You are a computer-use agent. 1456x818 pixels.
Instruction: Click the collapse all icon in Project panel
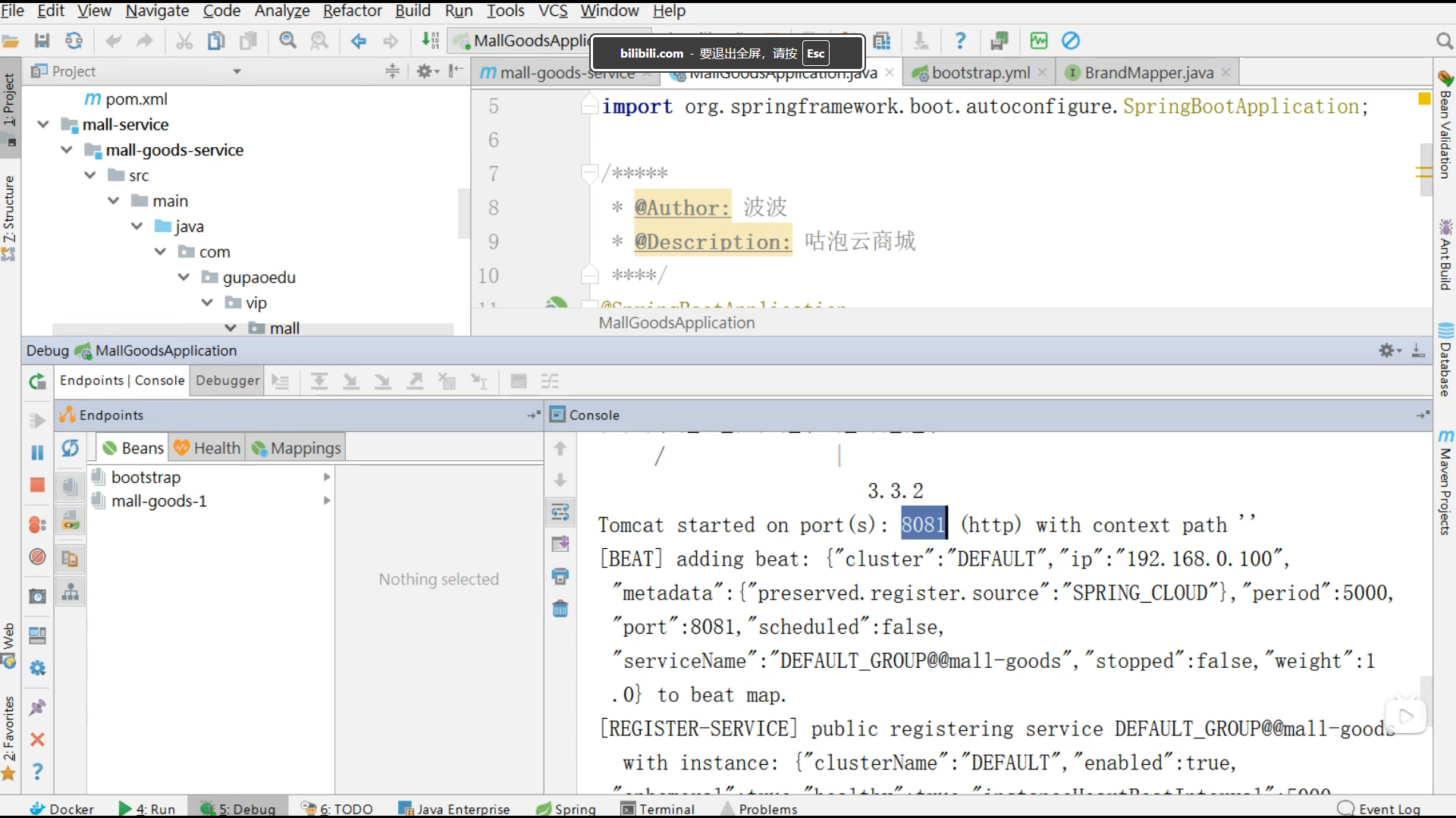point(392,71)
